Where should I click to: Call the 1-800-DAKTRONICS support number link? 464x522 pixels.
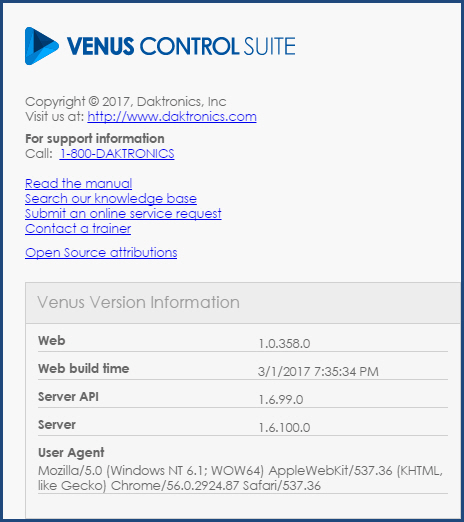click(x=117, y=154)
